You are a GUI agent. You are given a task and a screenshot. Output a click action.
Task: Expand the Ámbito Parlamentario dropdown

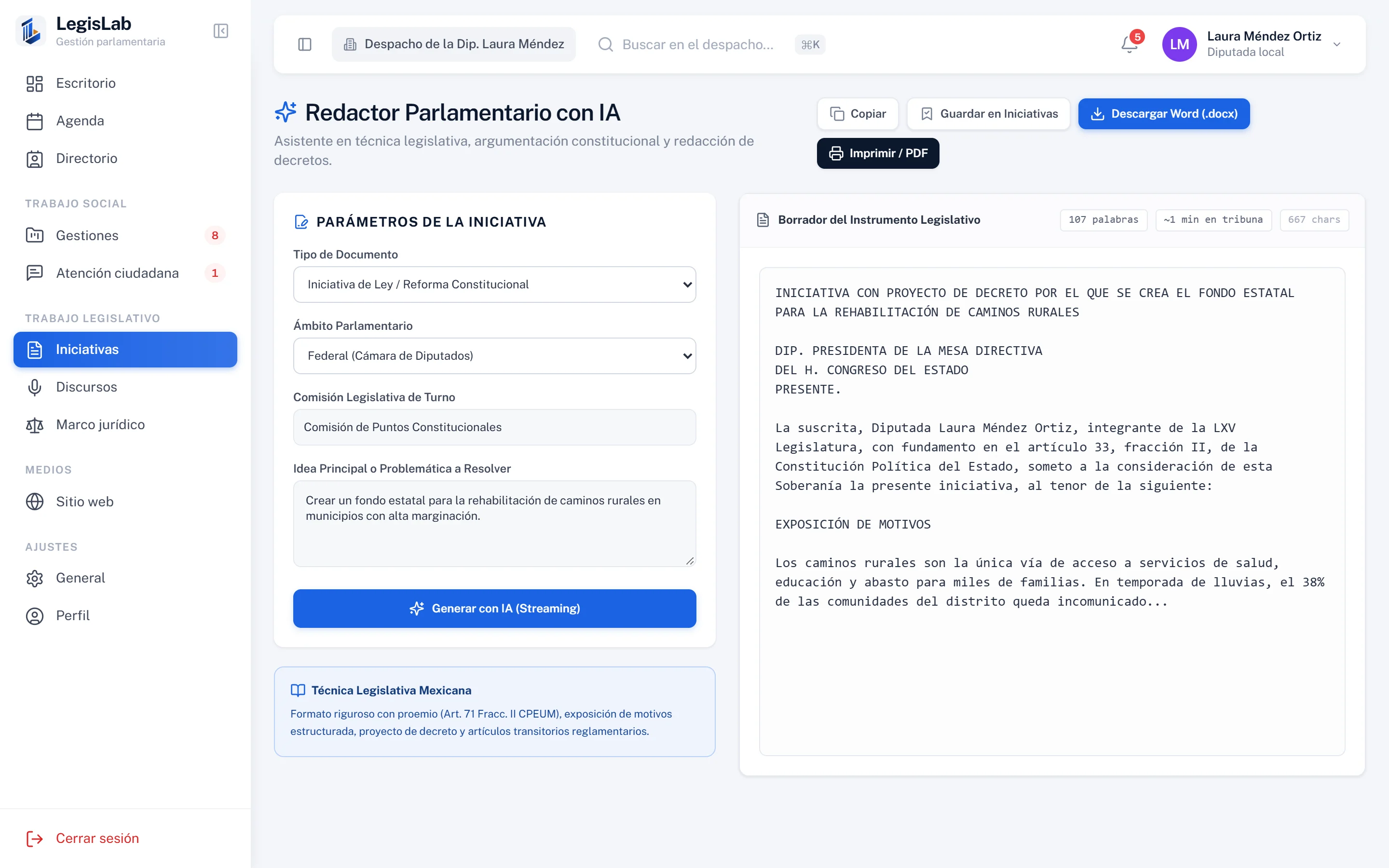pyautogui.click(x=495, y=356)
